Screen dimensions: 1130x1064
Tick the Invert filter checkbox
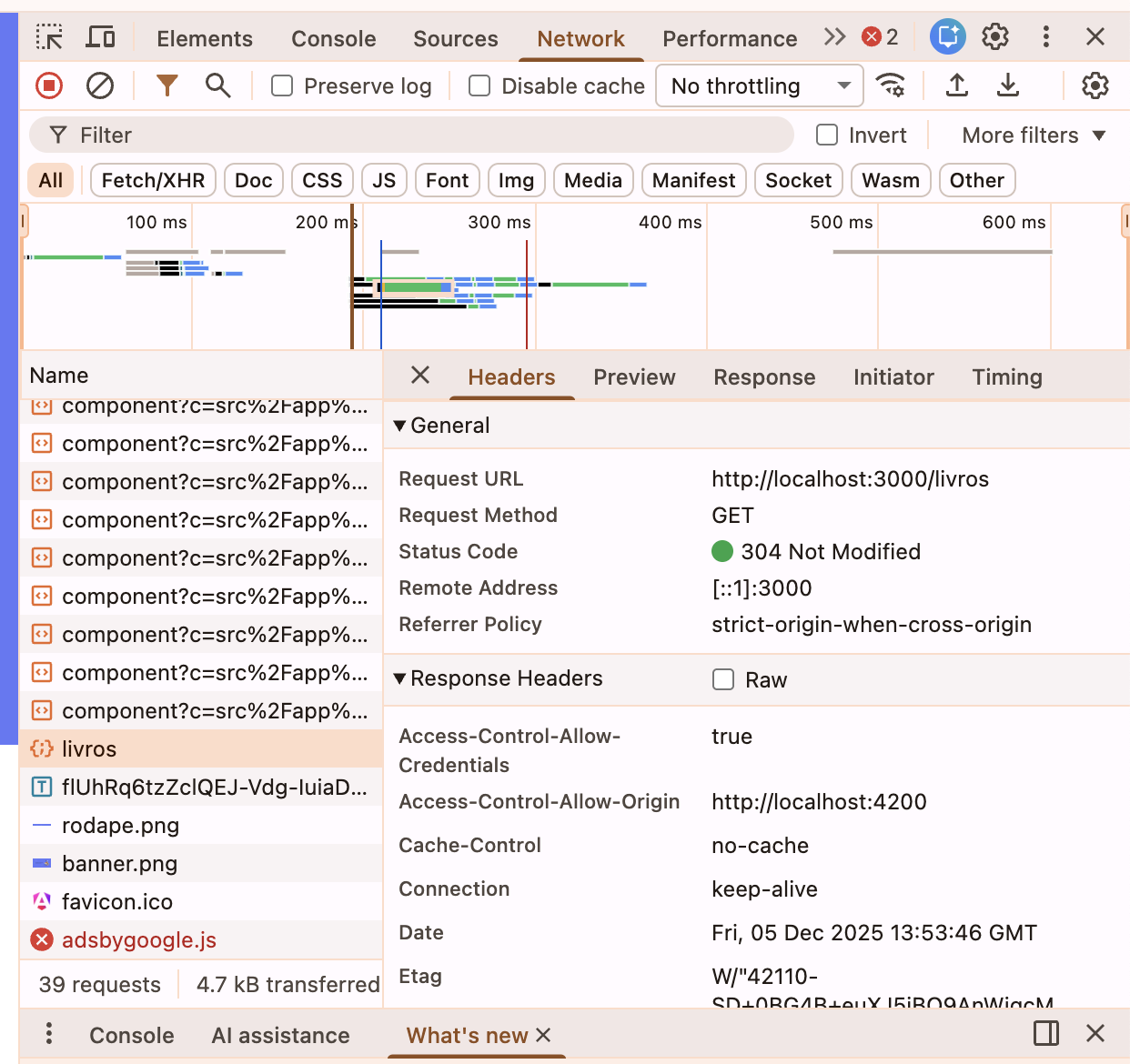click(827, 135)
